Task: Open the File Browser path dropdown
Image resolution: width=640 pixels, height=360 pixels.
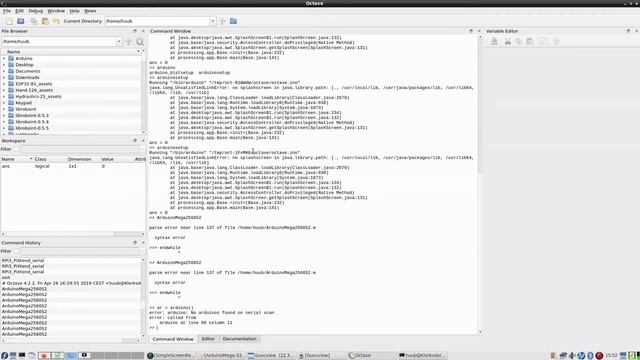Action: click(118, 42)
